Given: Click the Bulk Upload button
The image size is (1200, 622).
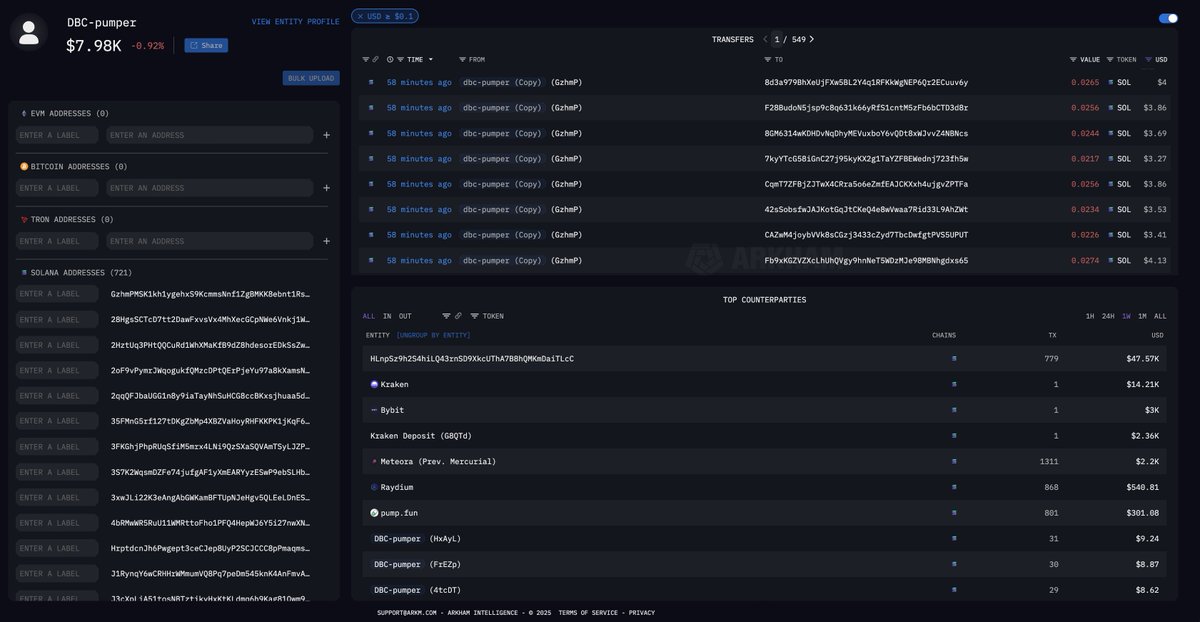Looking at the screenshot, I should 311,78.
